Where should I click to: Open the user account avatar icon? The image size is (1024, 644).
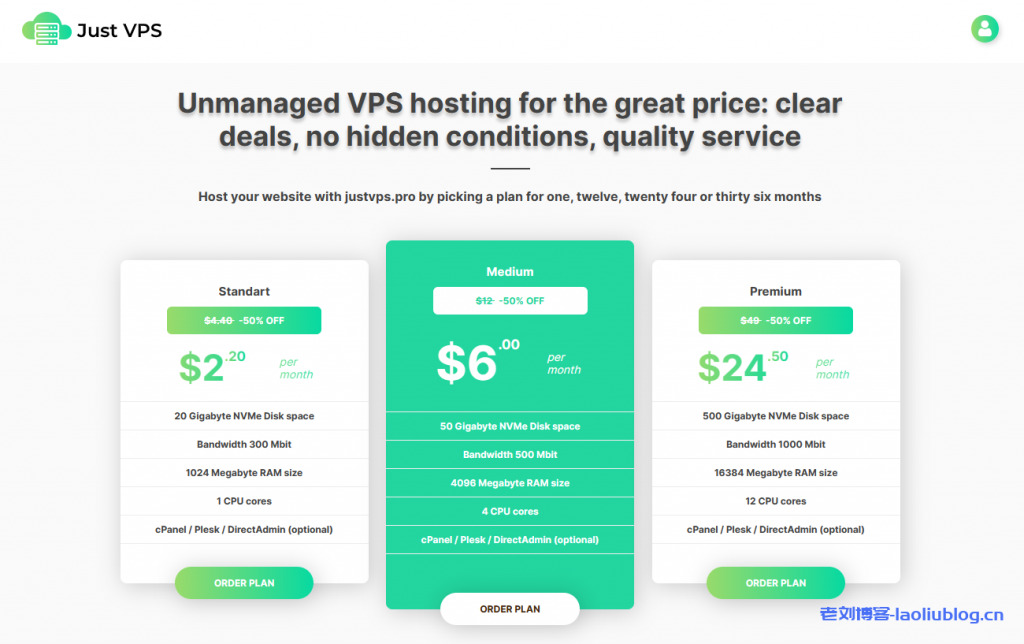tap(985, 28)
